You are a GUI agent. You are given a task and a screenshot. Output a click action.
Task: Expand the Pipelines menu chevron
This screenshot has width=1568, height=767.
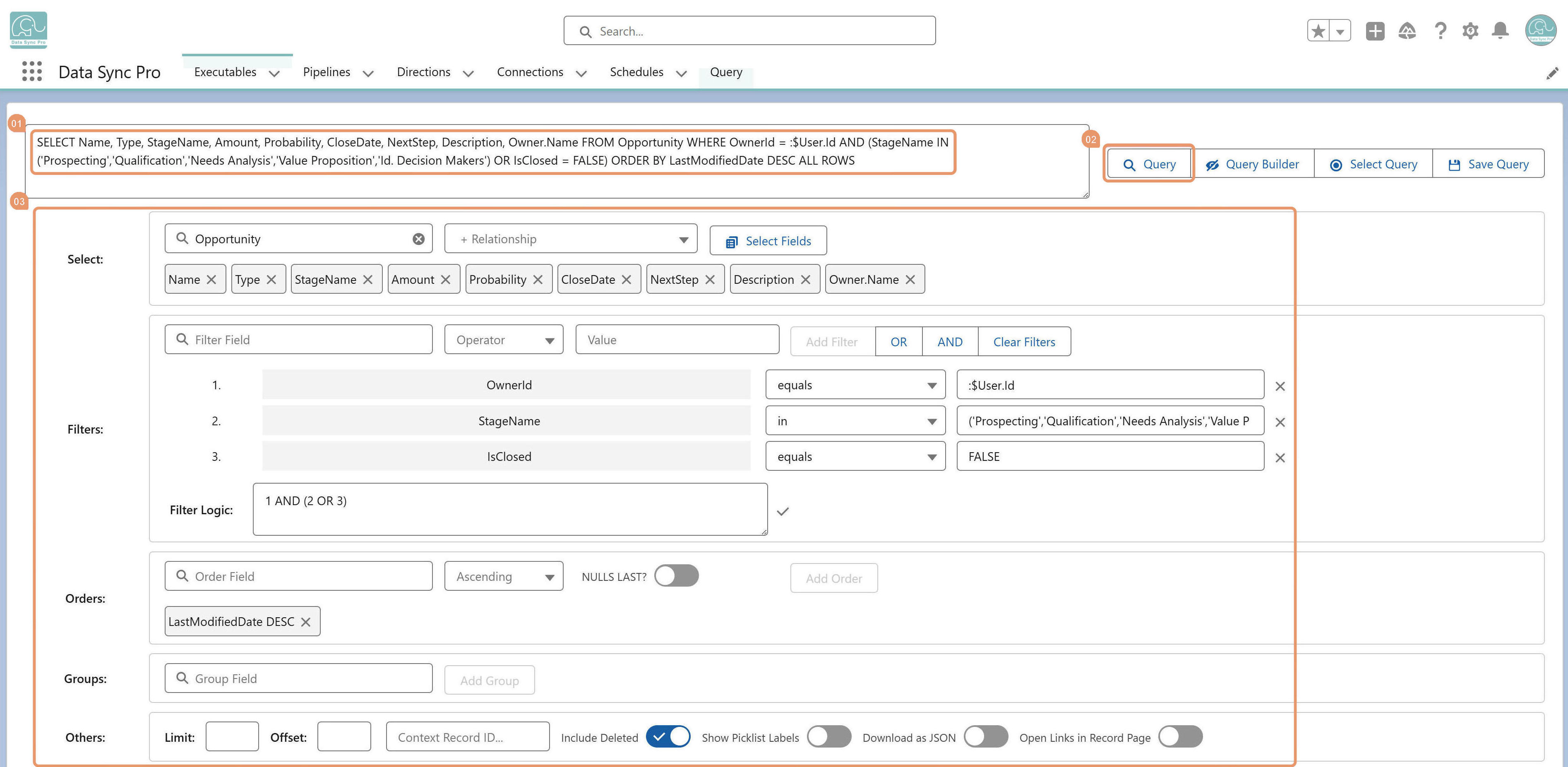tap(367, 74)
